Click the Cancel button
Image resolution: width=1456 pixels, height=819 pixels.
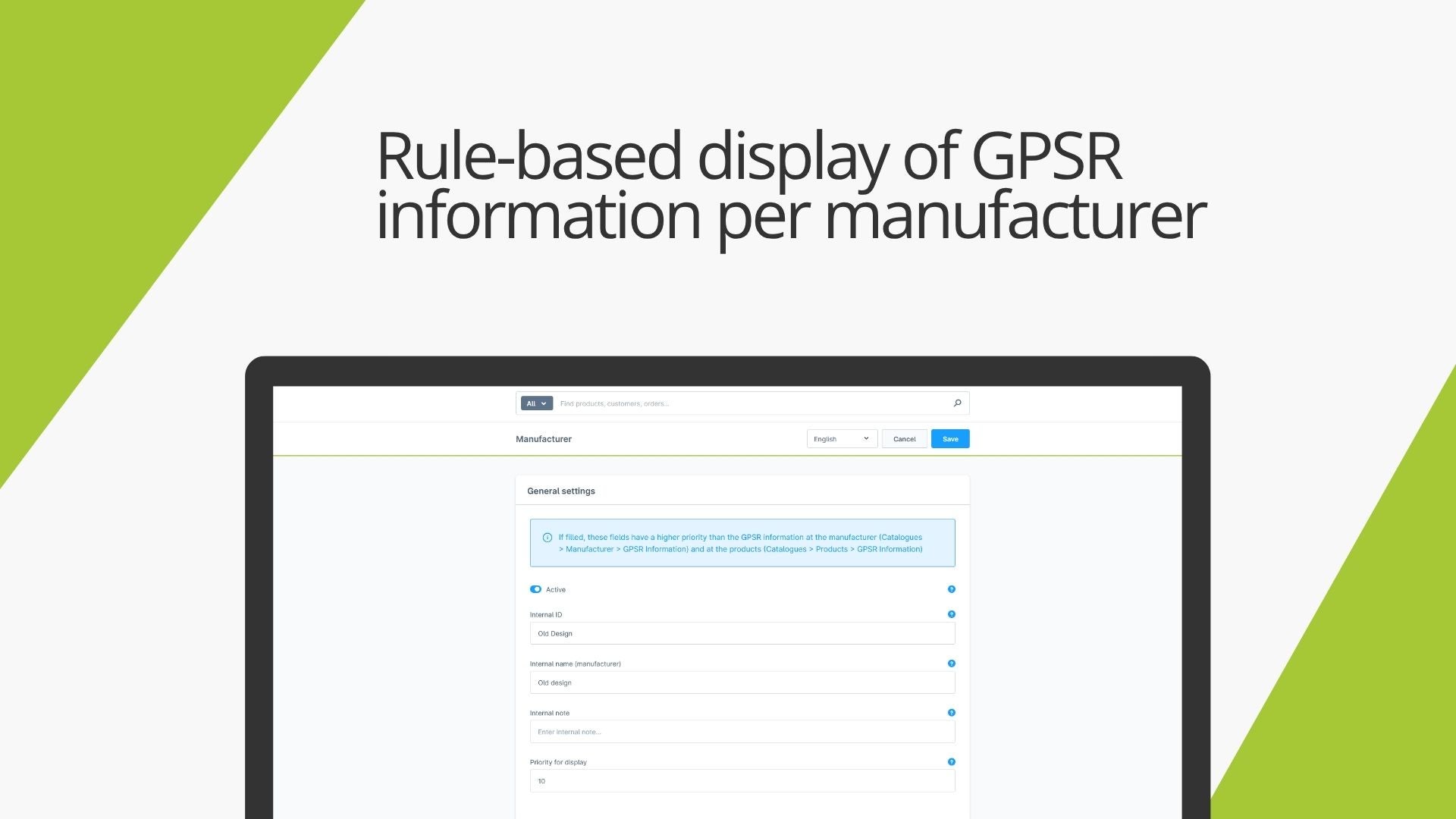pyautogui.click(x=904, y=439)
